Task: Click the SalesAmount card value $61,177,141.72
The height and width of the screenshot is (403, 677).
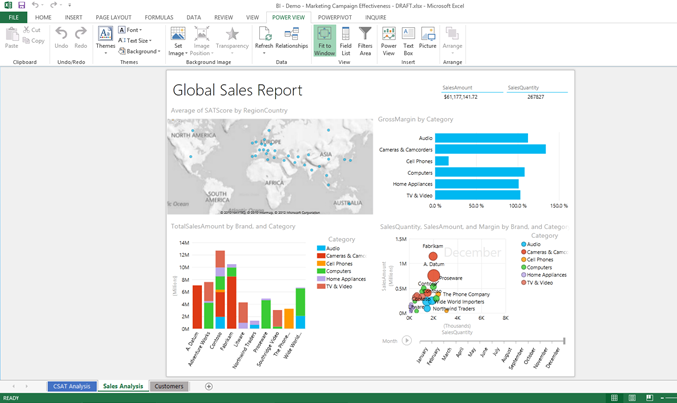Action: coord(460,97)
